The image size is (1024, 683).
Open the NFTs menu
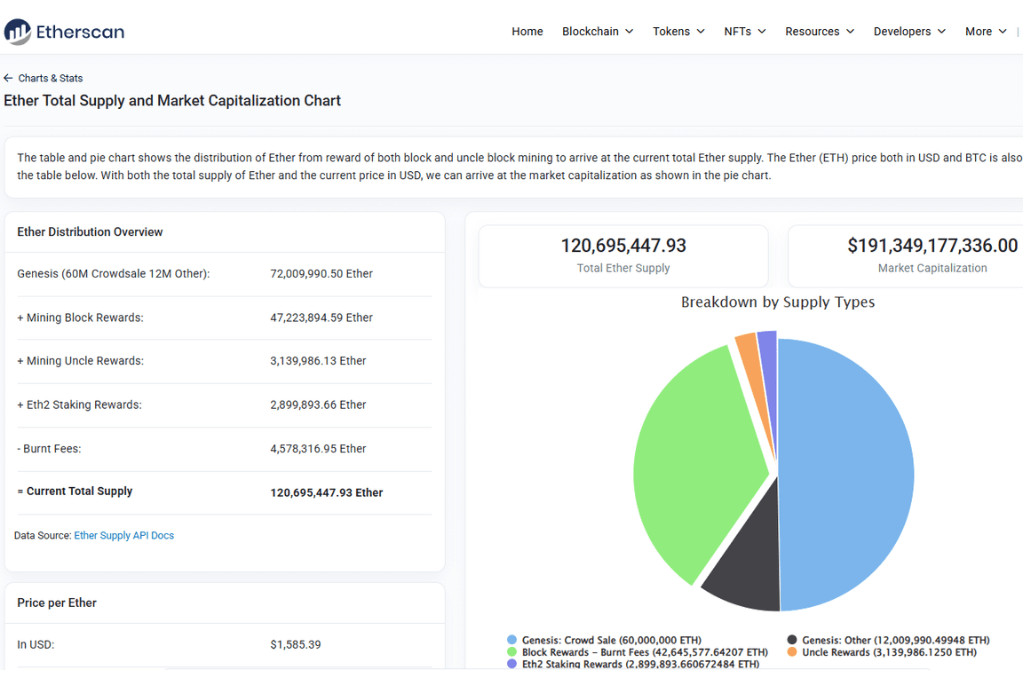[x=744, y=31]
